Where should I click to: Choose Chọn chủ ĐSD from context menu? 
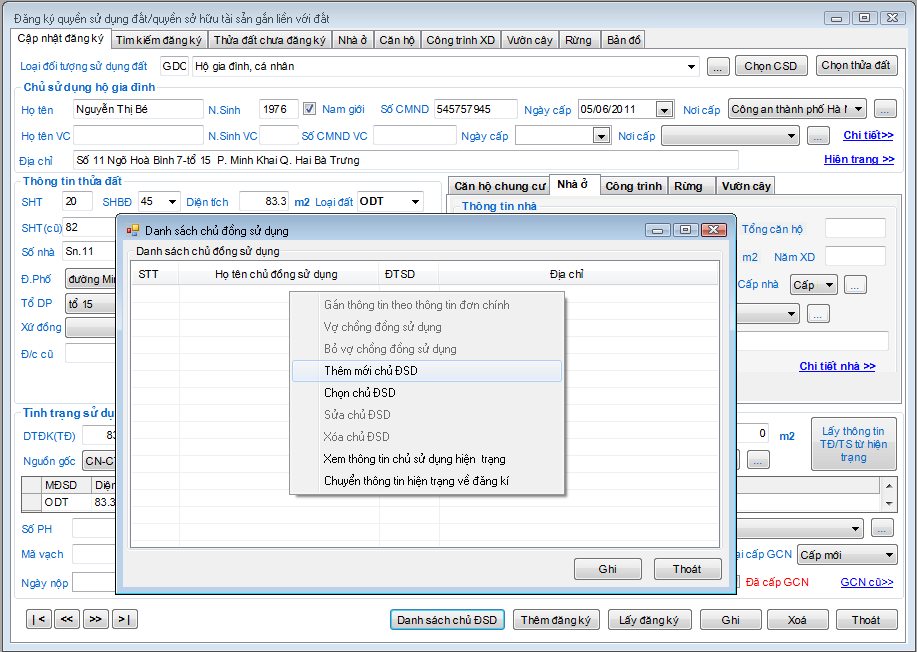[x=360, y=393]
